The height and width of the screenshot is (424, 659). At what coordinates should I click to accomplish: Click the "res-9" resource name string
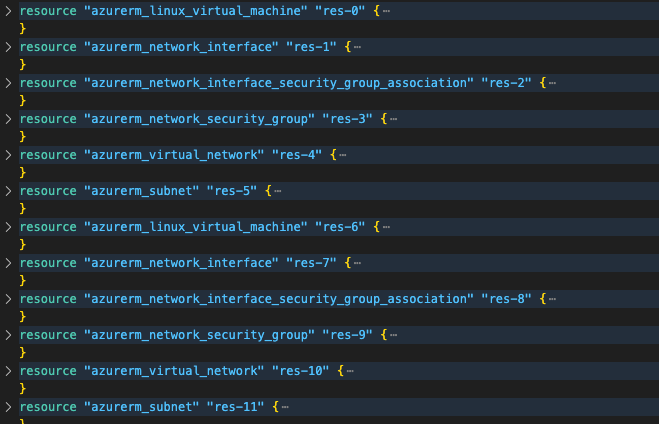click(347, 335)
